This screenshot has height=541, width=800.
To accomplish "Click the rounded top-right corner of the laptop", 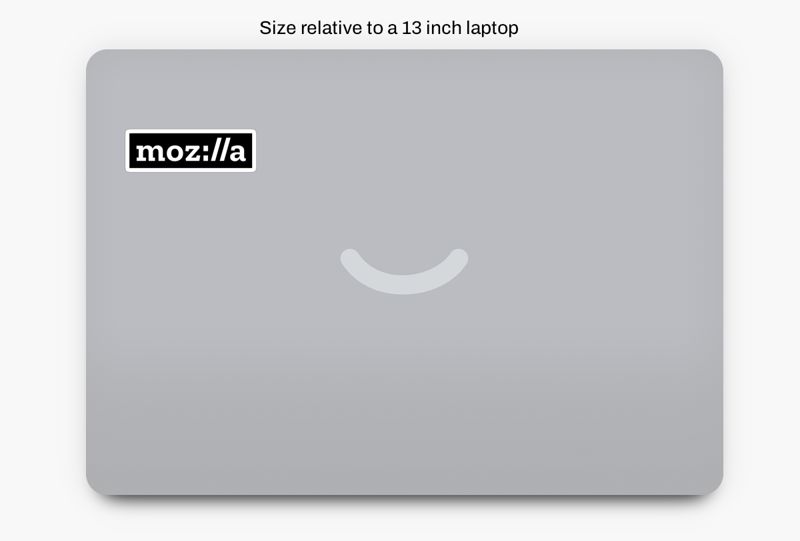I will (713, 59).
